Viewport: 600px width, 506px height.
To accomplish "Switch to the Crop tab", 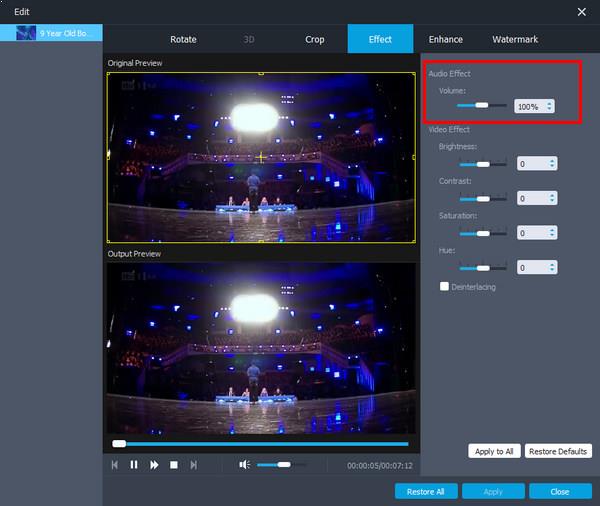I will click(314, 39).
